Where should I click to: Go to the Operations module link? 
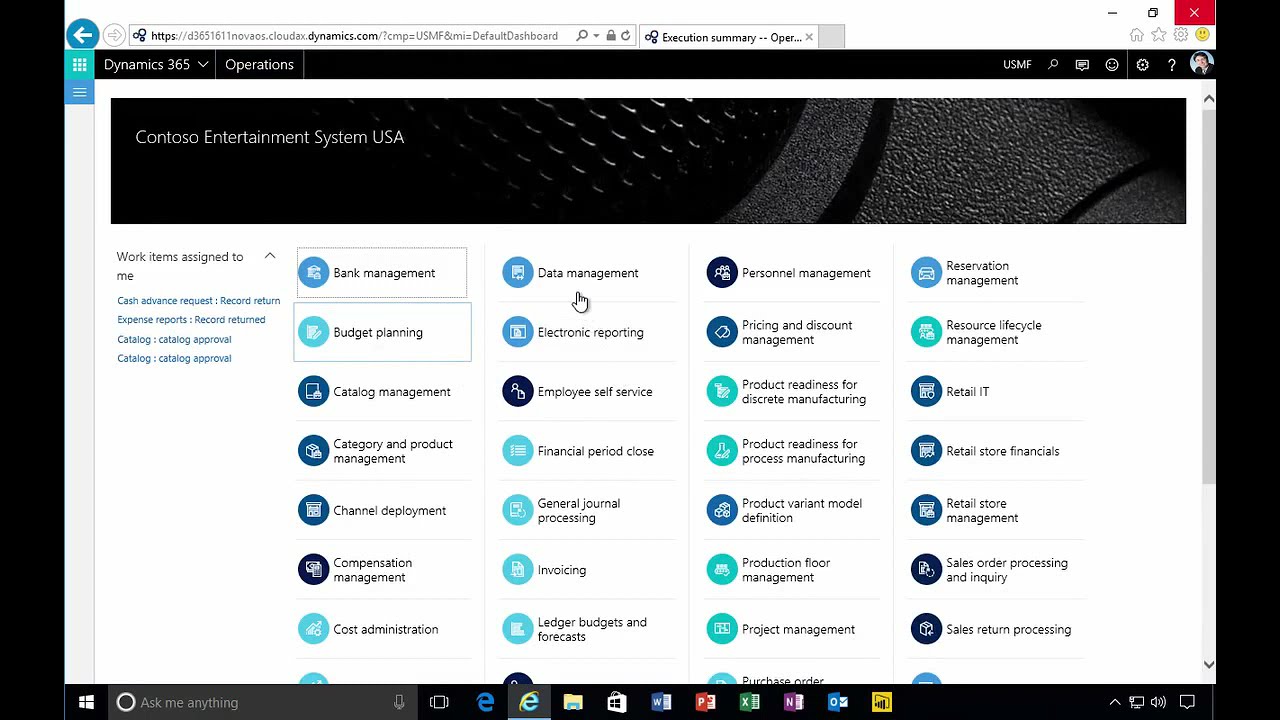coord(259,64)
